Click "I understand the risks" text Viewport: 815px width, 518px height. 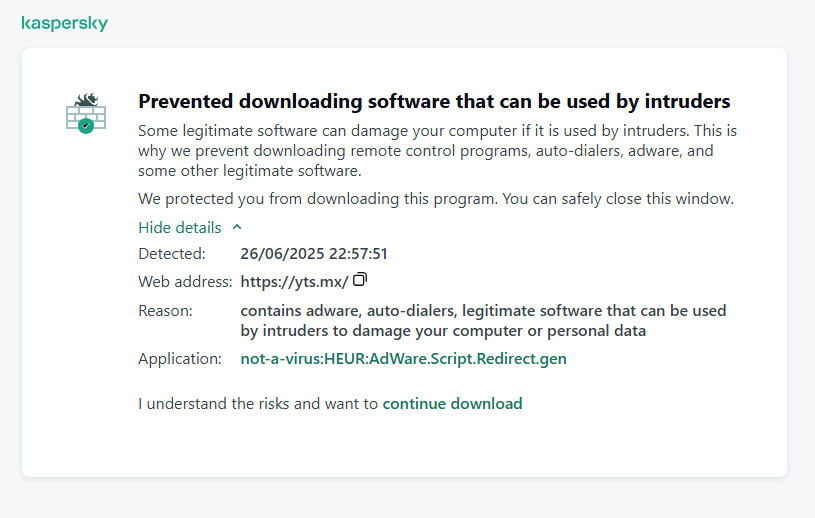click(x=258, y=404)
